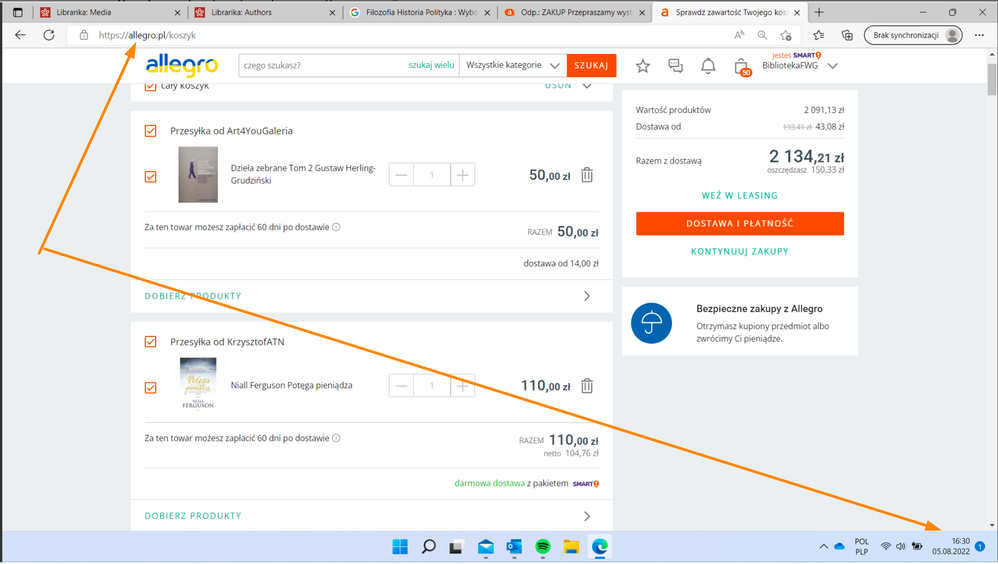The width and height of the screenshot is (998, 564).
Task: Reload the page with refresh icon
Action: pos(49,35)
